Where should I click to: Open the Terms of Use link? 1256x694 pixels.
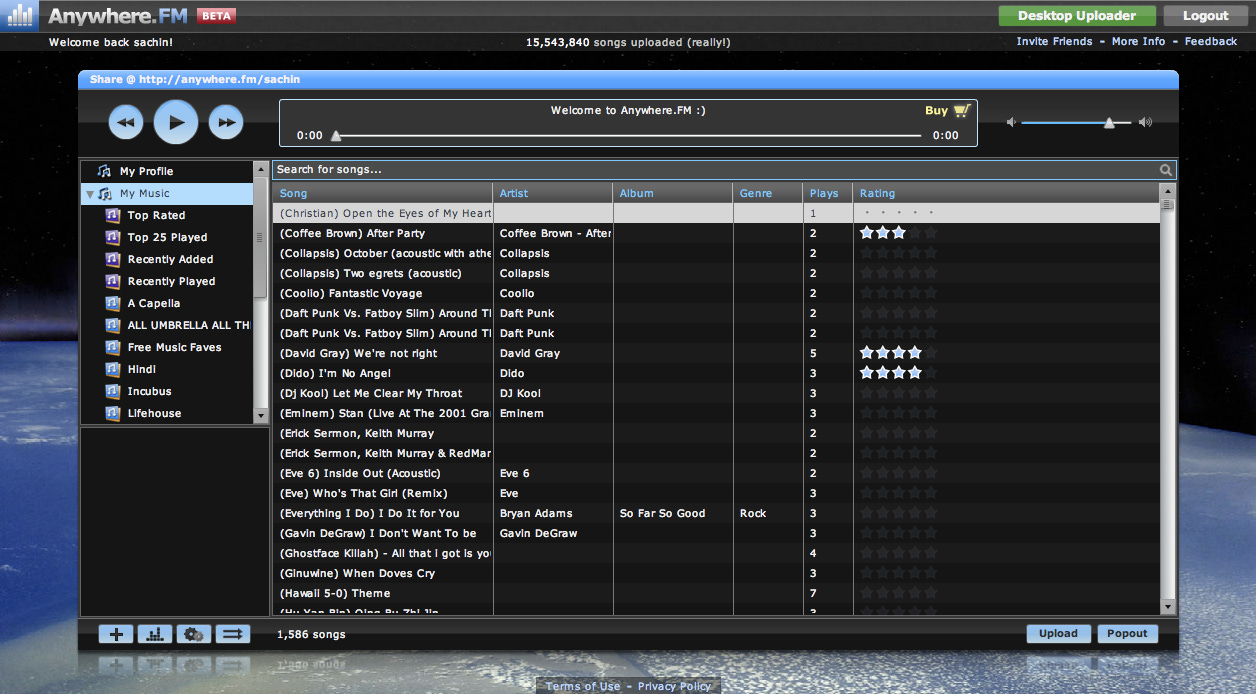[583, 686]
